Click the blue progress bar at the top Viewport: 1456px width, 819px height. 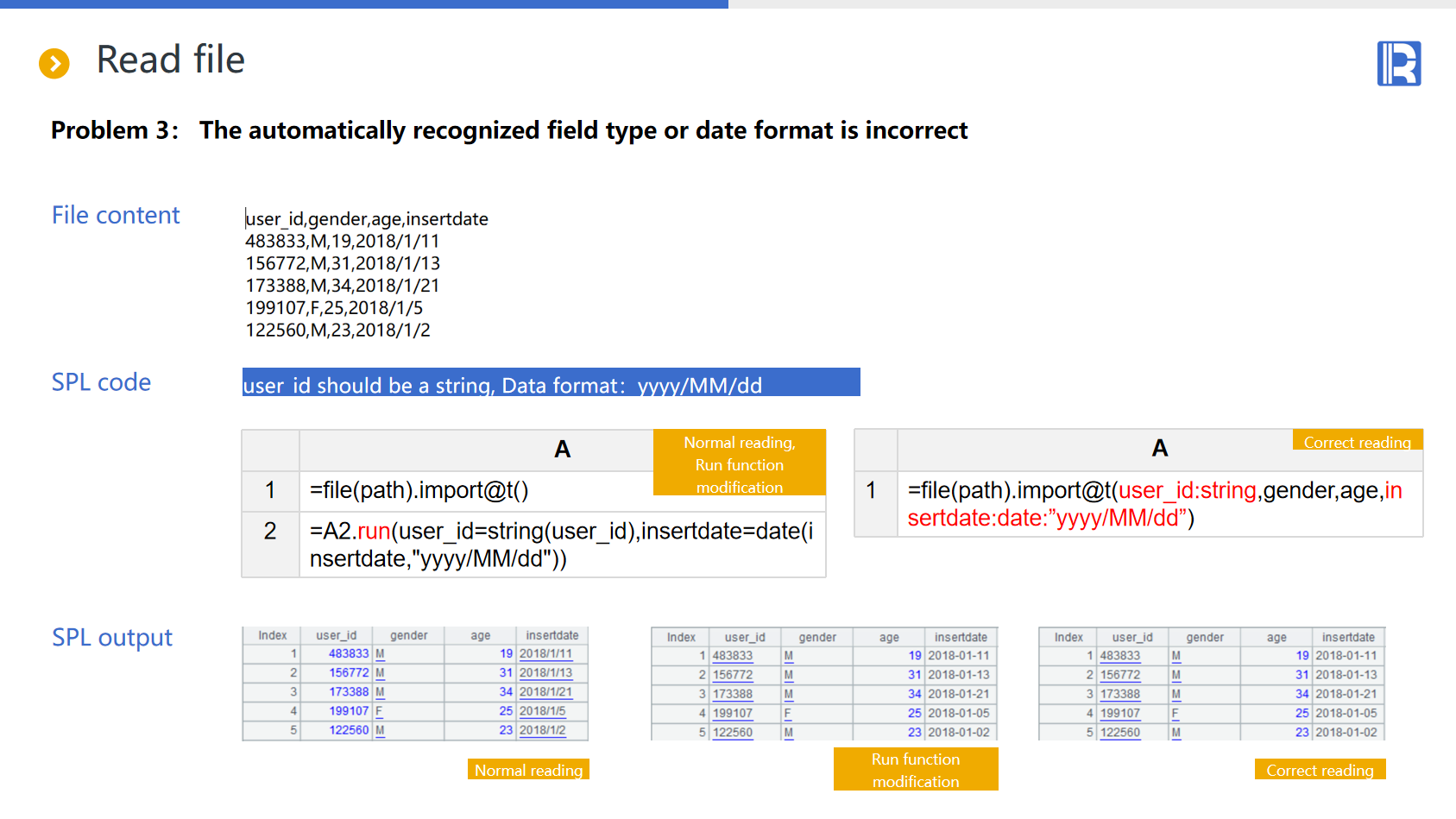pos(363,4)
